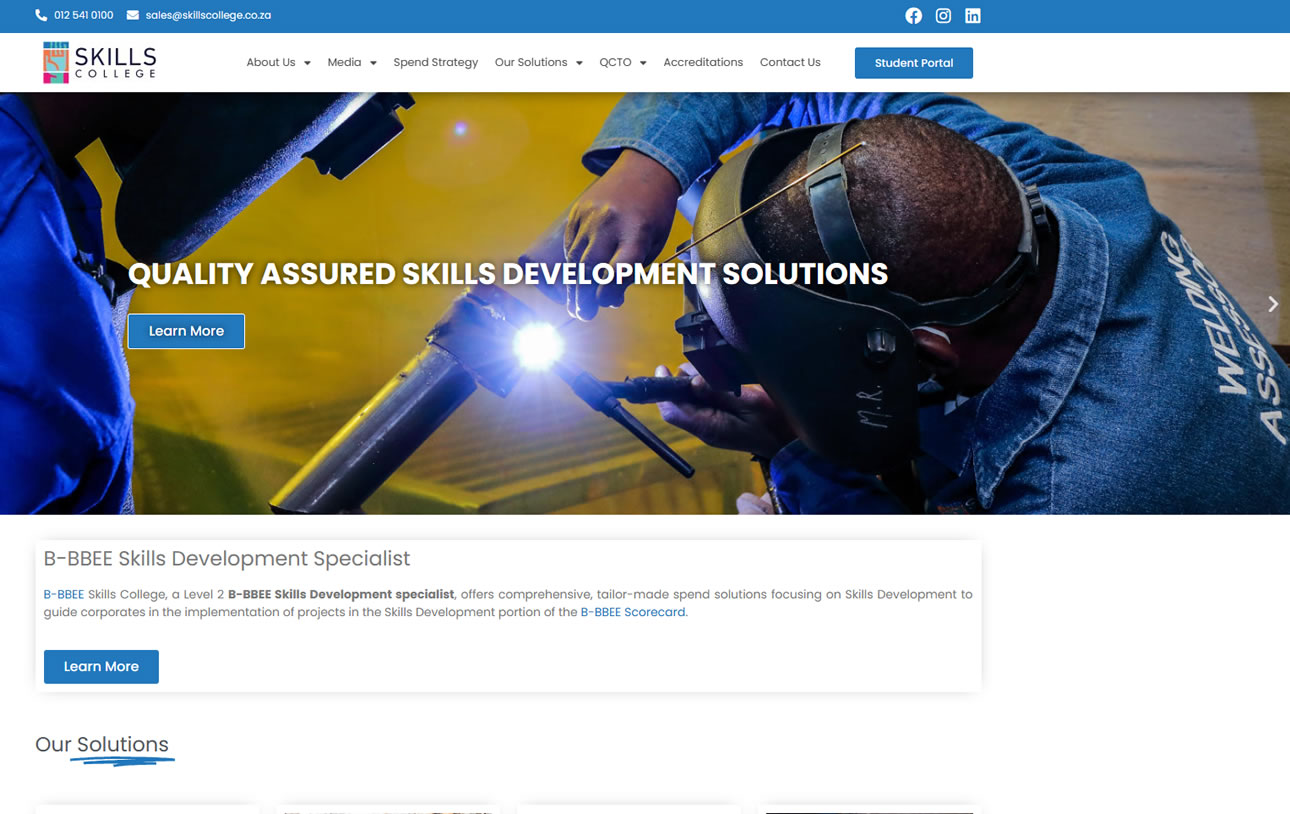Click Learn More under B-BBEE section
This screenshot has width=1290, height=814.
click(x=101, y=667)
